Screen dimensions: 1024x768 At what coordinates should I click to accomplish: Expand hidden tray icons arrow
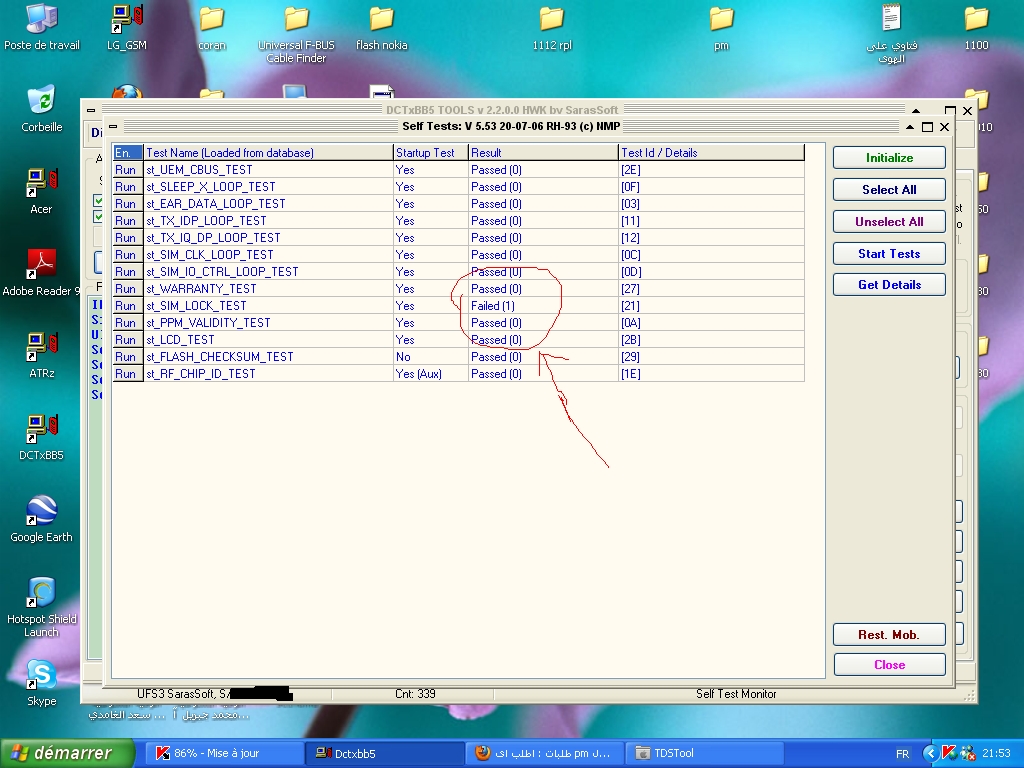pos(931,754)
